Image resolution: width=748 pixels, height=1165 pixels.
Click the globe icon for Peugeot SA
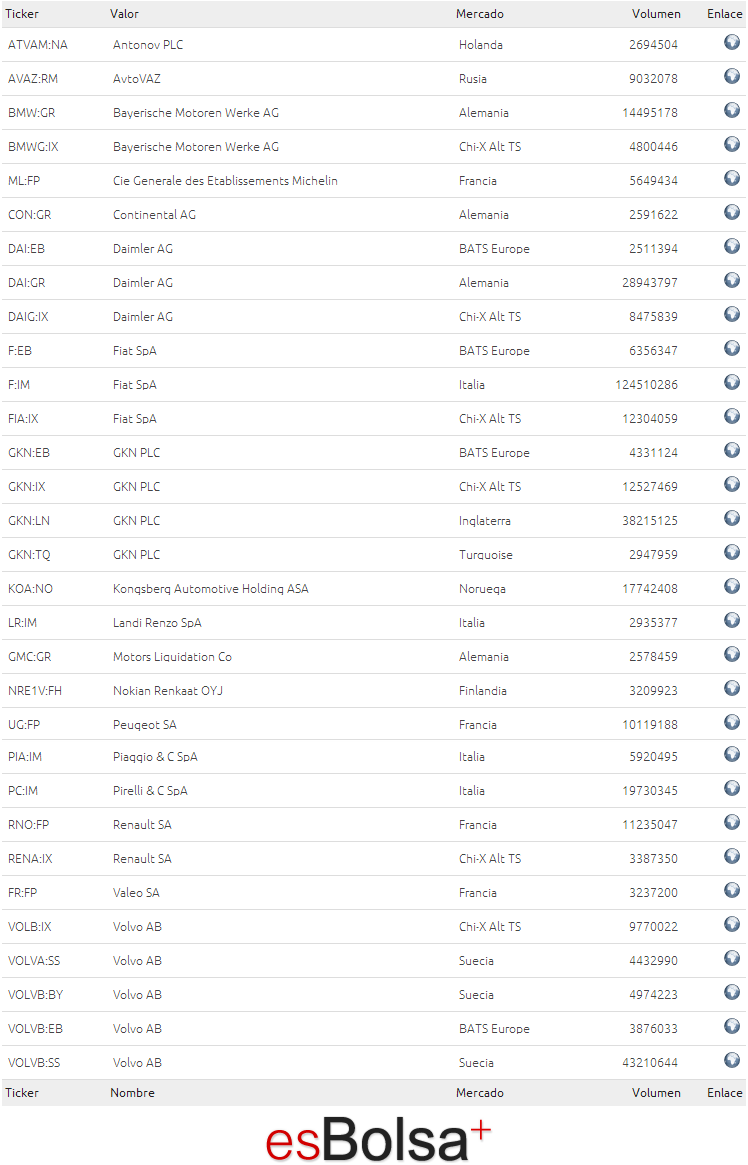732,722
